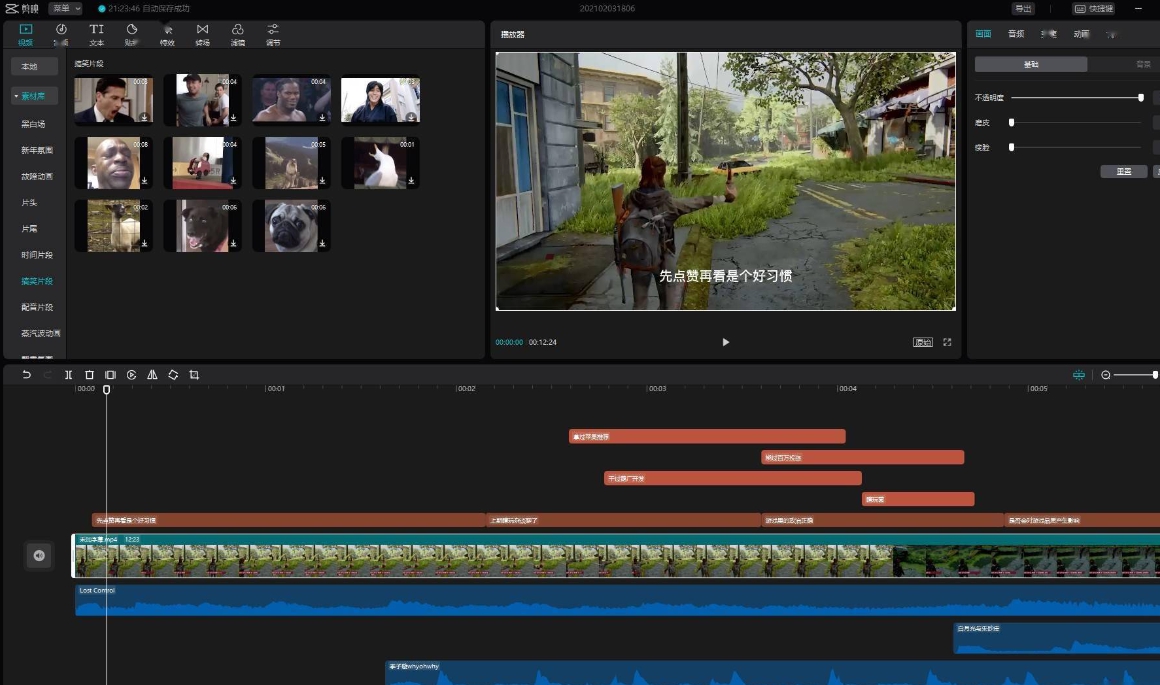Open the 文本 (Text) tab
The width and height of the screenshot is (1160, 685).
pos(96,34)
